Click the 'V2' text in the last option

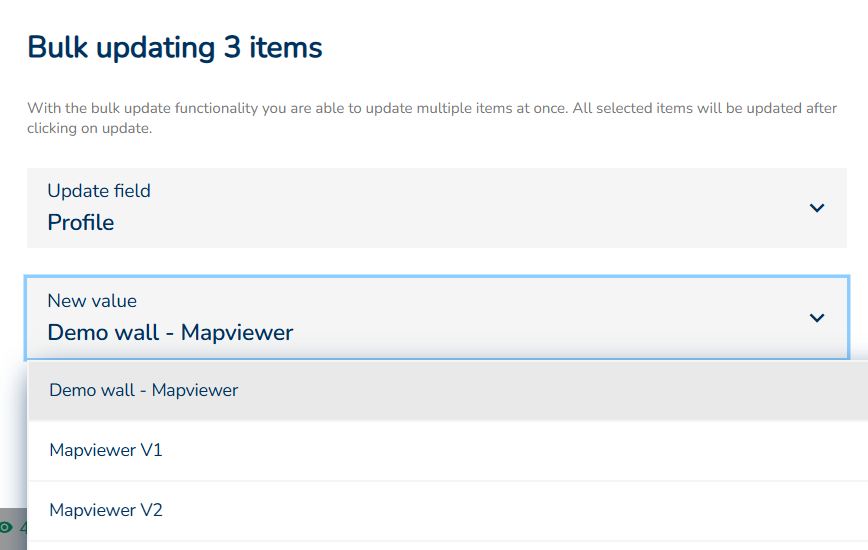point(151,510)
